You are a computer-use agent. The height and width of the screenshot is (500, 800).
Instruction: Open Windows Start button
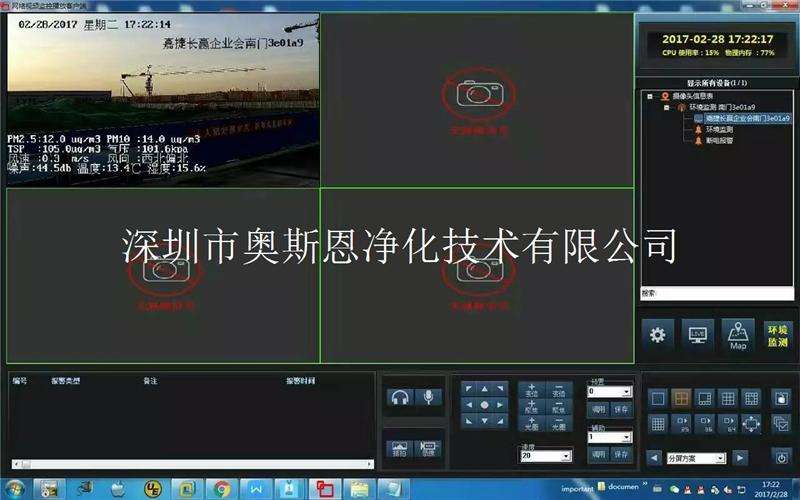point(14,490)
